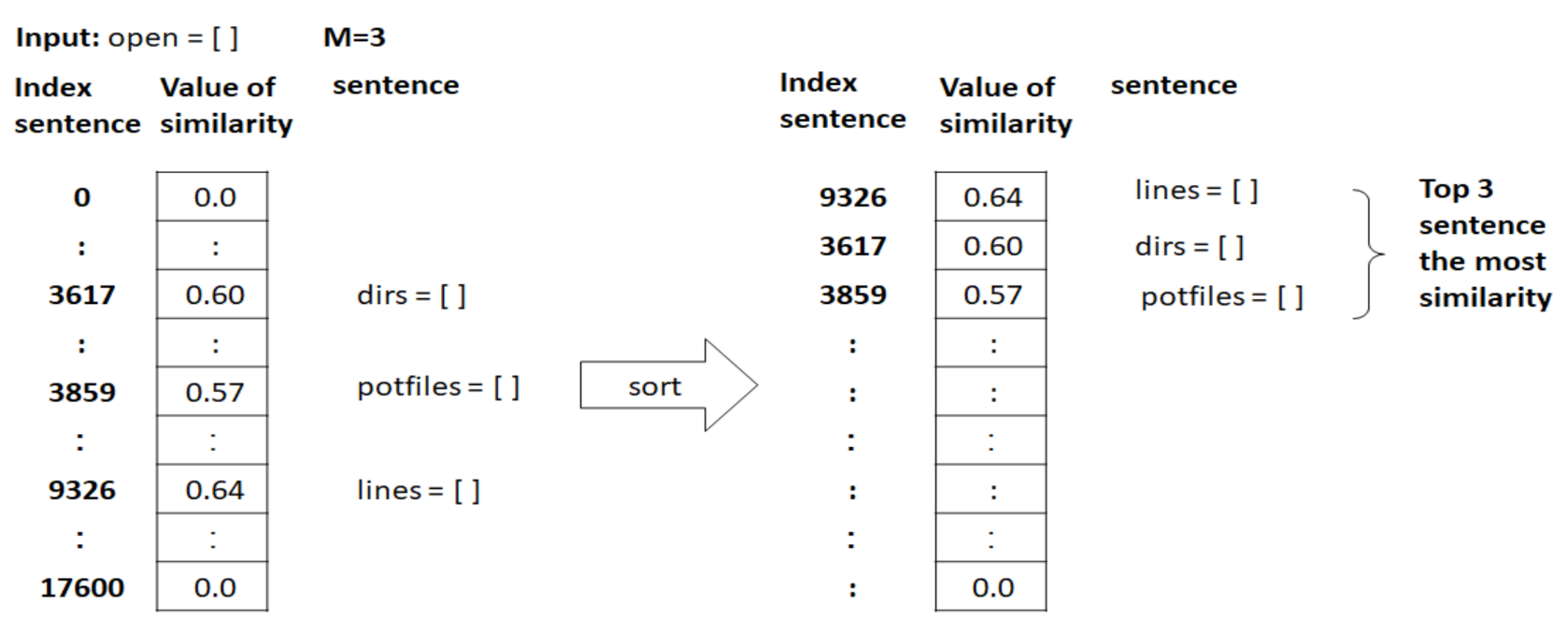Image resolution: width=1568 pixels, height=633 pixels.
Task: Click the 'Input: open = [ ]' text
Action: pos(127,37)
